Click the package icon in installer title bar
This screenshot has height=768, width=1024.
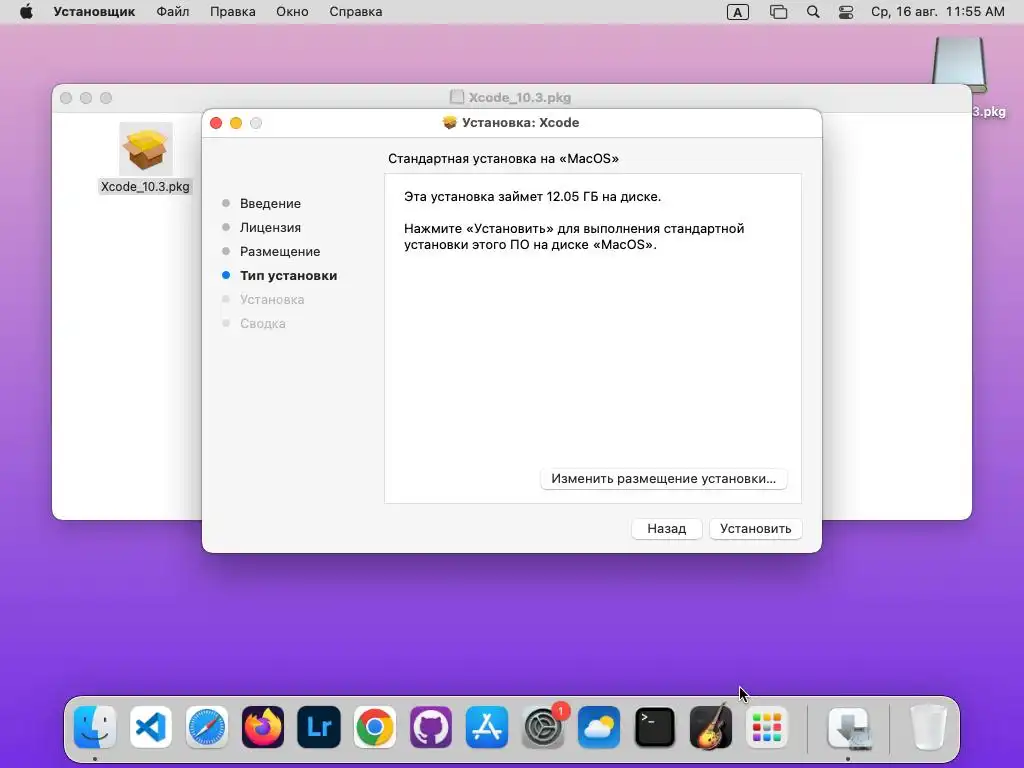click(x=449, y=123)
